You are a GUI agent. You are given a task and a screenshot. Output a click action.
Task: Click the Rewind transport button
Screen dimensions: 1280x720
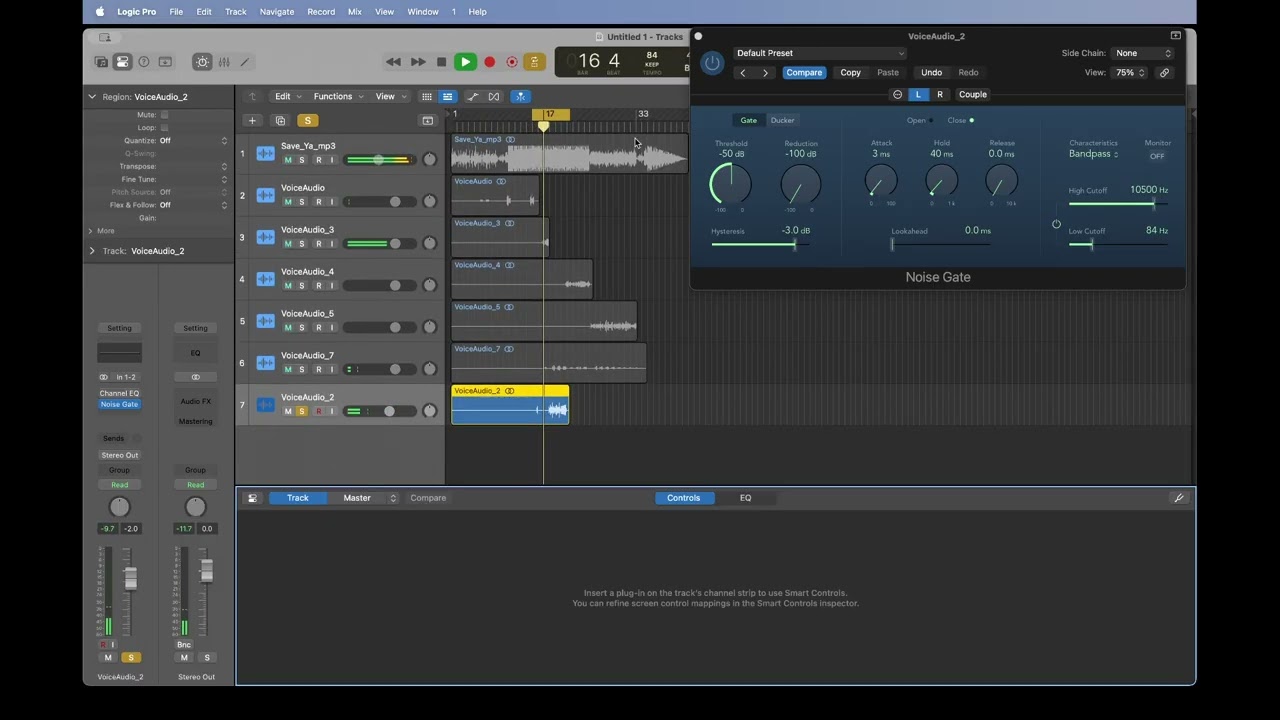[x=393, y=62]
